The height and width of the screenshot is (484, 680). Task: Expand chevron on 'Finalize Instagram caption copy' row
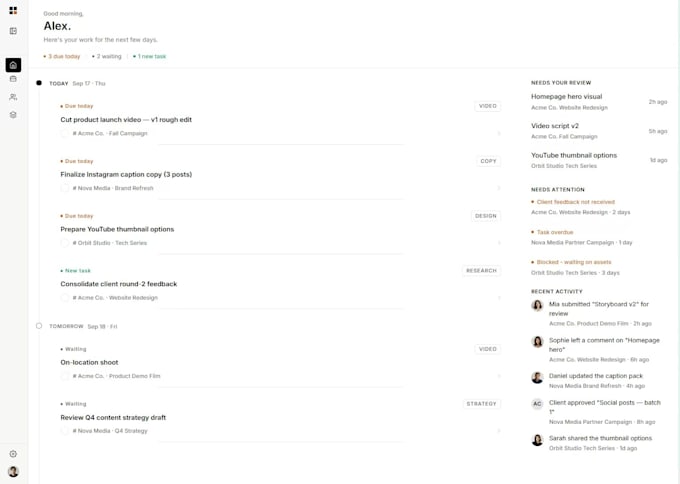[x=499, y=188]
